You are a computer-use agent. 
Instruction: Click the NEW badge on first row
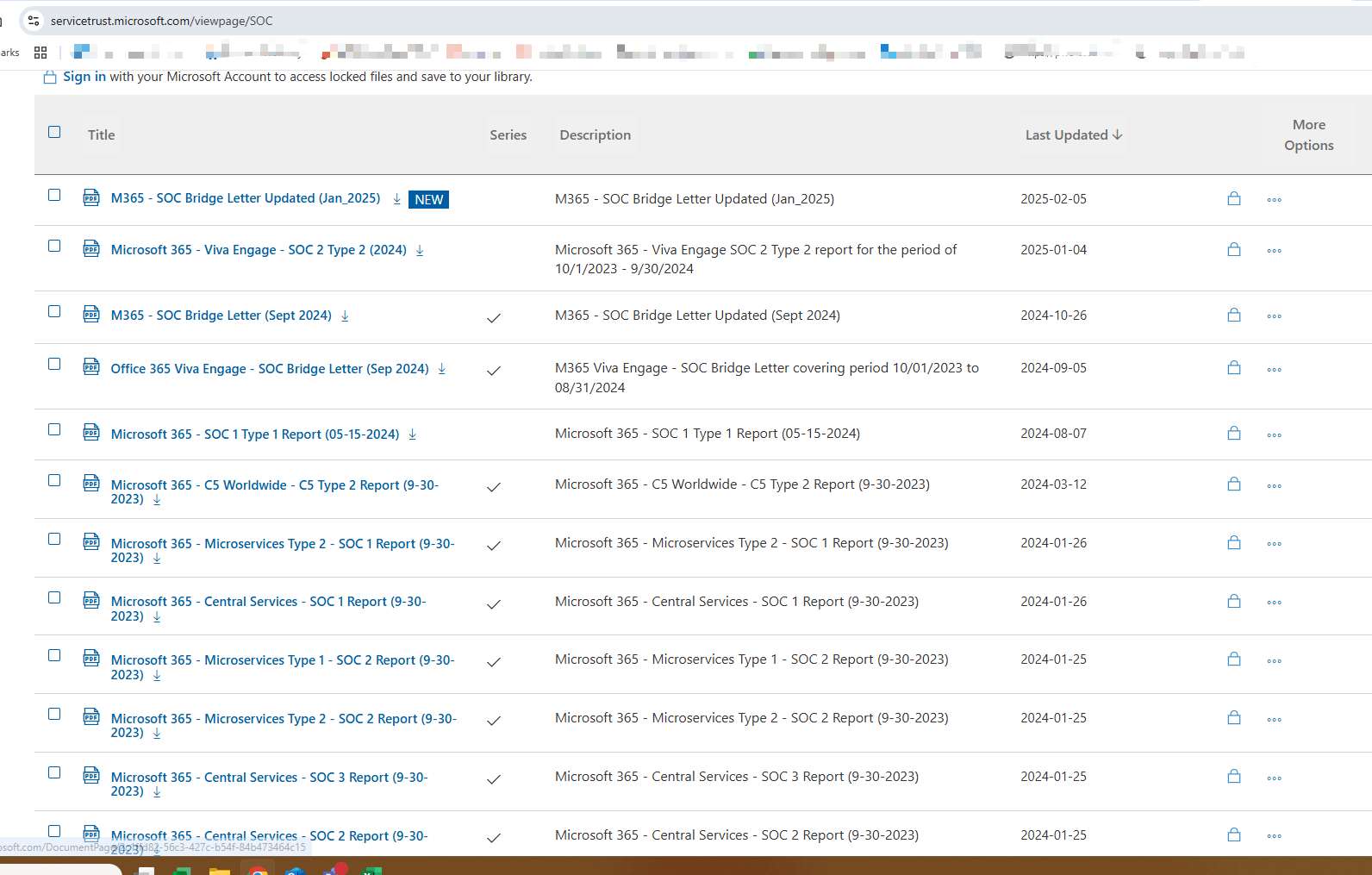click(x=428, y=200)
